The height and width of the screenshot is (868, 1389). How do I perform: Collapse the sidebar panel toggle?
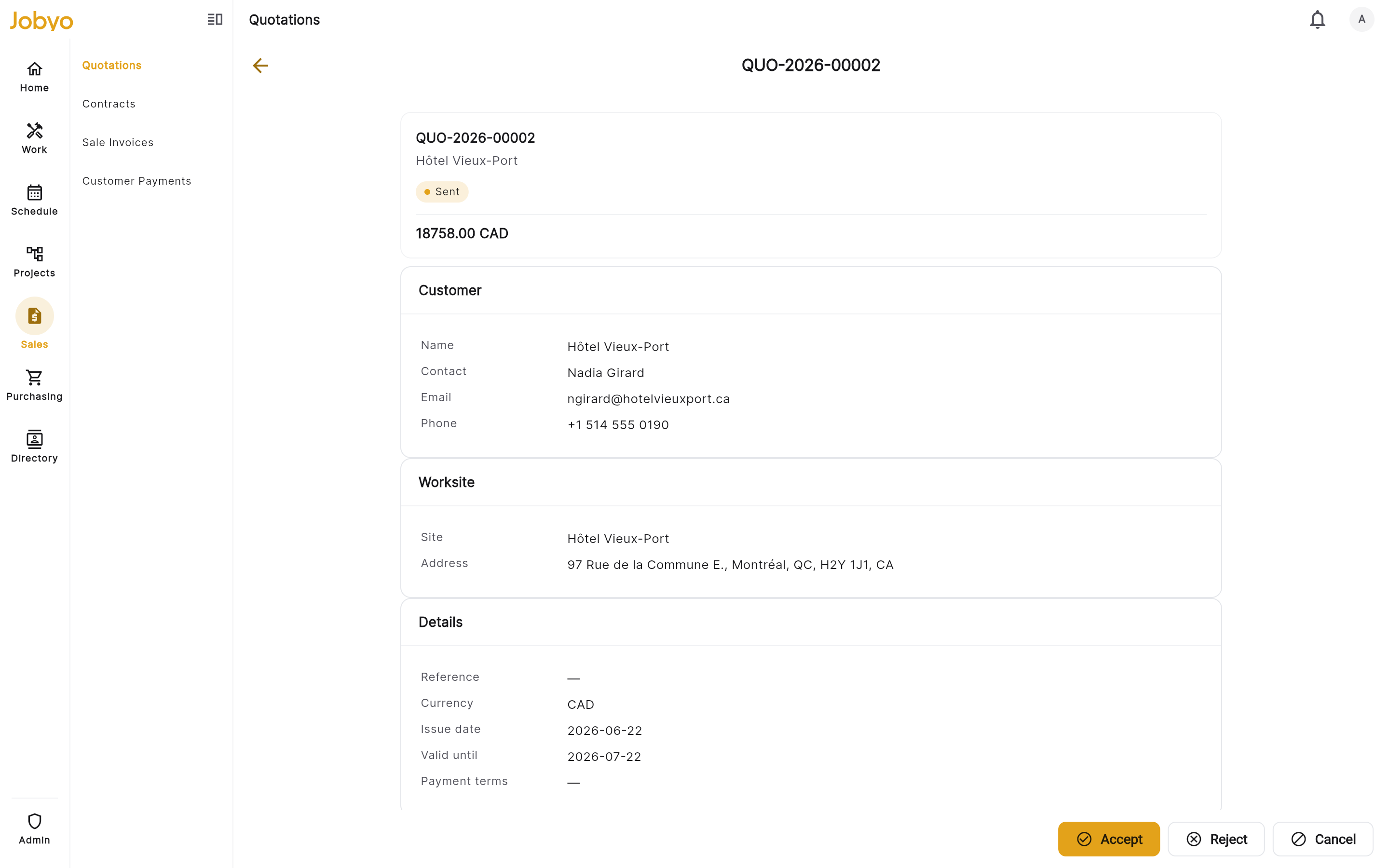[215, 19]
